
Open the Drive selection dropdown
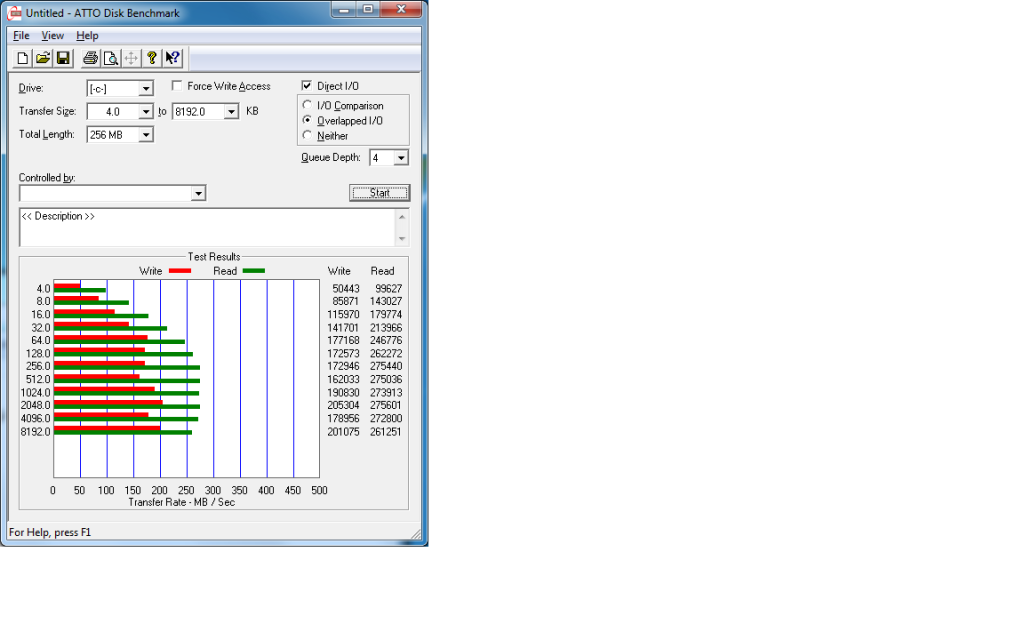146,89
